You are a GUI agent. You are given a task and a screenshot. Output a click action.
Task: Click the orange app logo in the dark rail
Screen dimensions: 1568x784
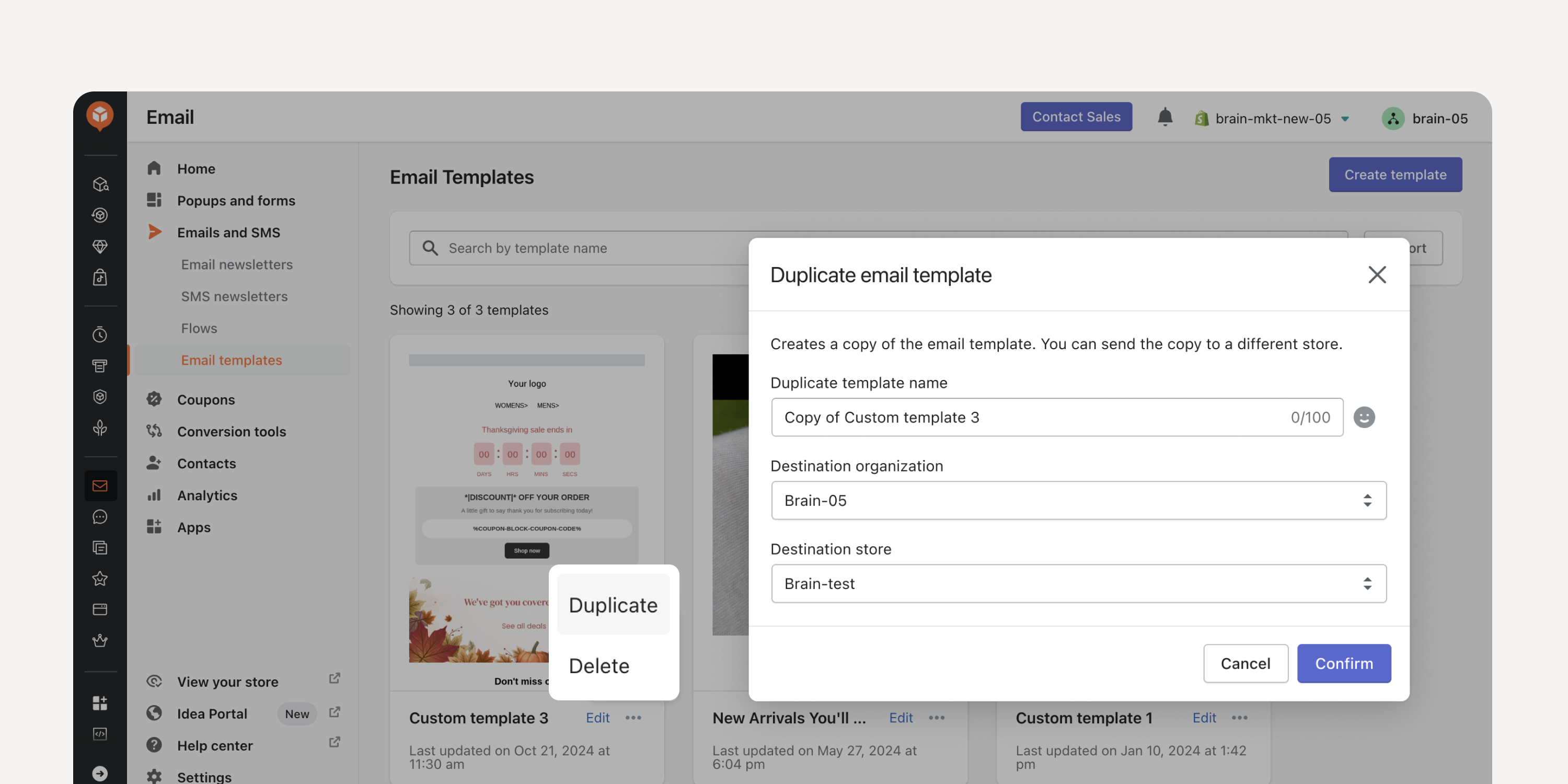click(x=100, y=115)
